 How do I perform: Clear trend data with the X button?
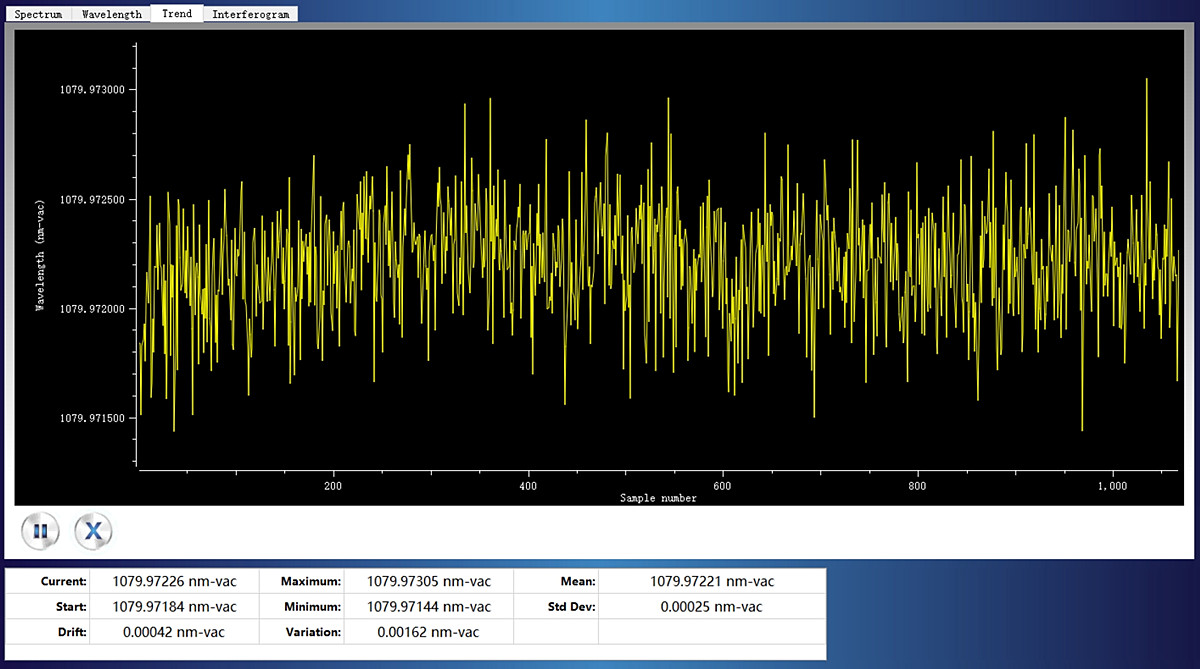[x=94, y=531]
